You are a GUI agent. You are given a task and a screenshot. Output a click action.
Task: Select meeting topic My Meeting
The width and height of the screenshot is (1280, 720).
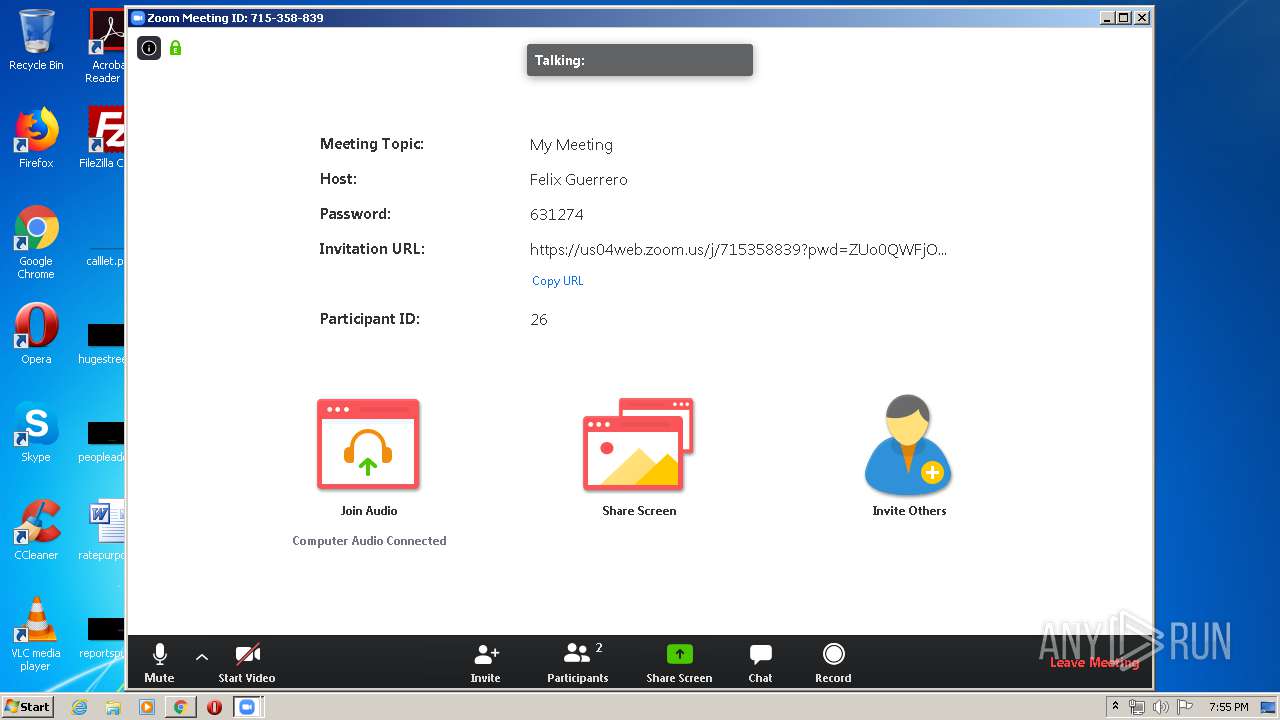coord(571,145)
